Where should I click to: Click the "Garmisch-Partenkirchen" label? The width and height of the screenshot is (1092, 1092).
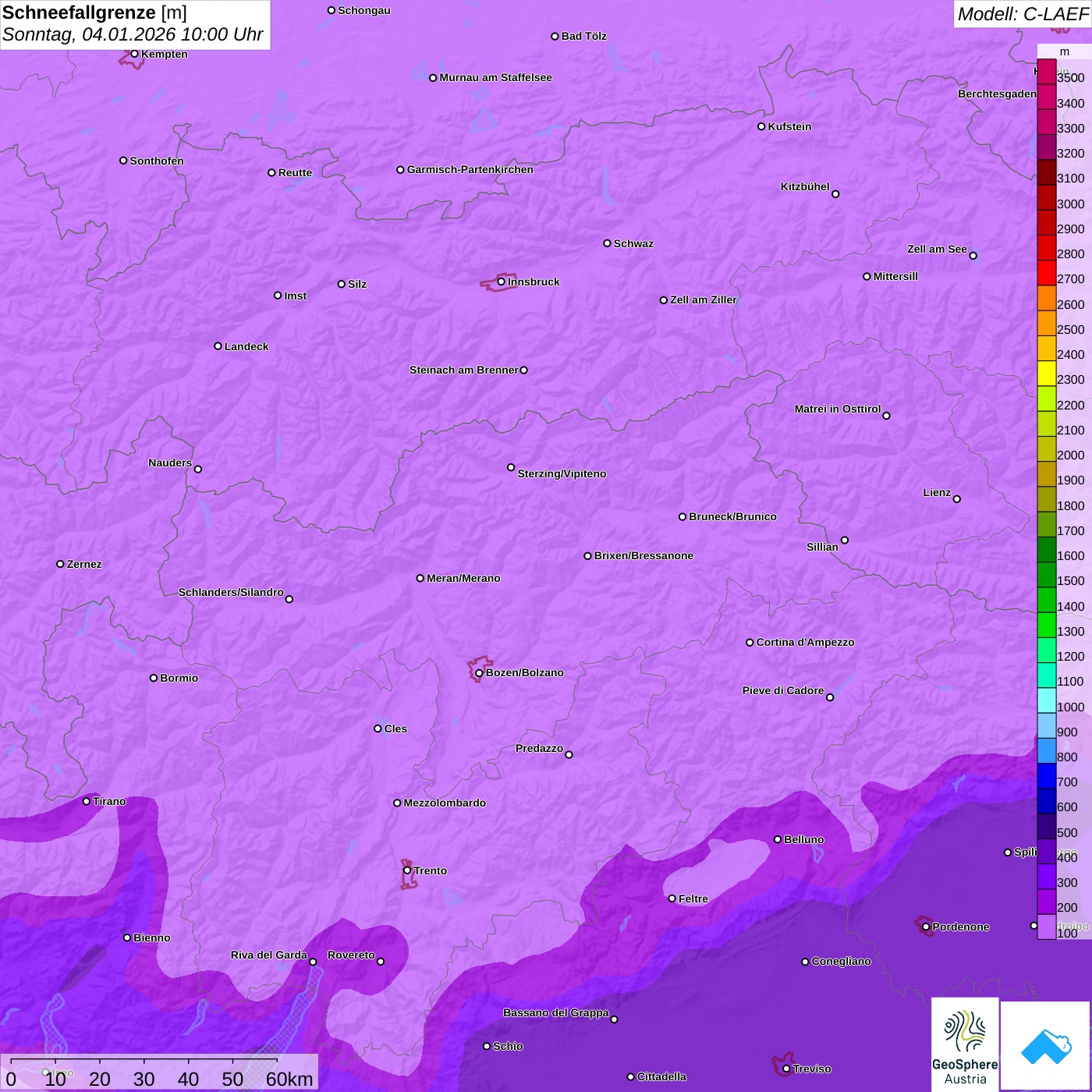pos(470,169)
